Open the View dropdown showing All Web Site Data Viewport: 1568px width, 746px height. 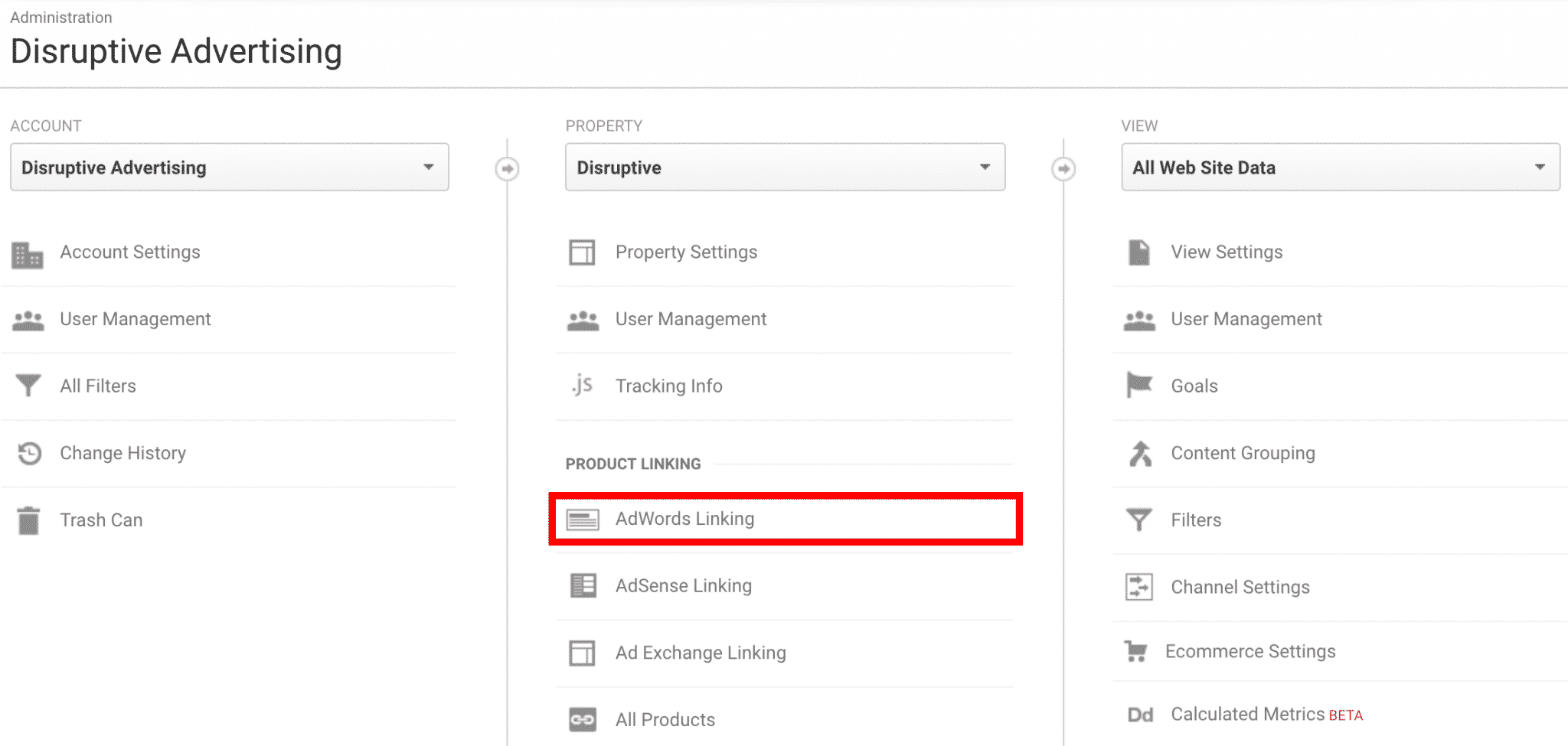click(1341, 167)
